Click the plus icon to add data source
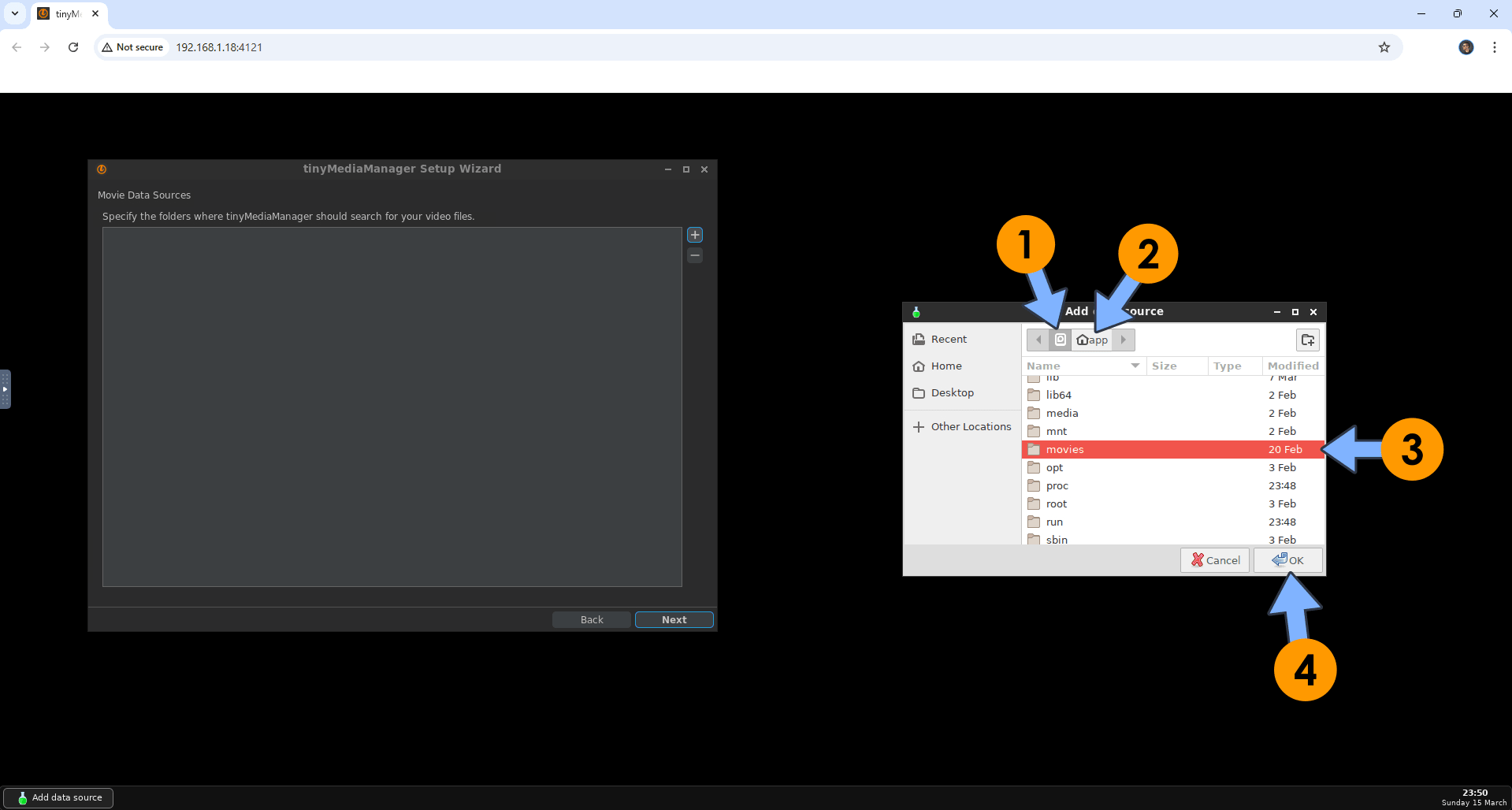The image size is (1512, 810). (694, 235)
